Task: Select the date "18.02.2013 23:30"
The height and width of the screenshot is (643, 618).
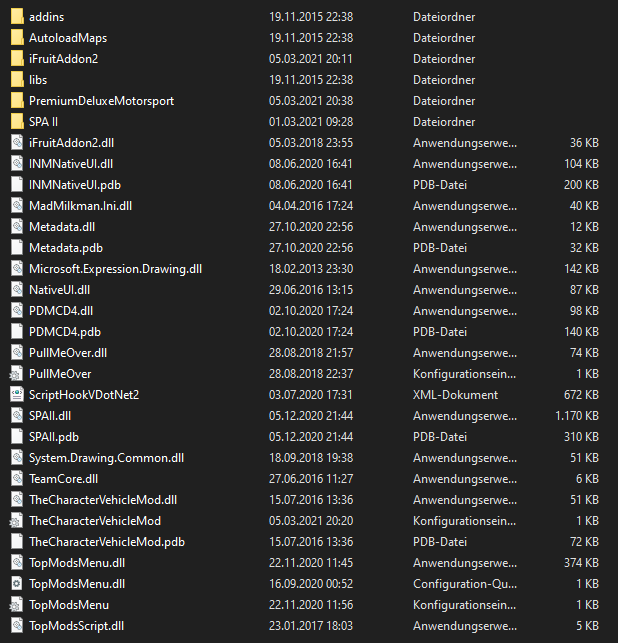Action: pos(311,269)
